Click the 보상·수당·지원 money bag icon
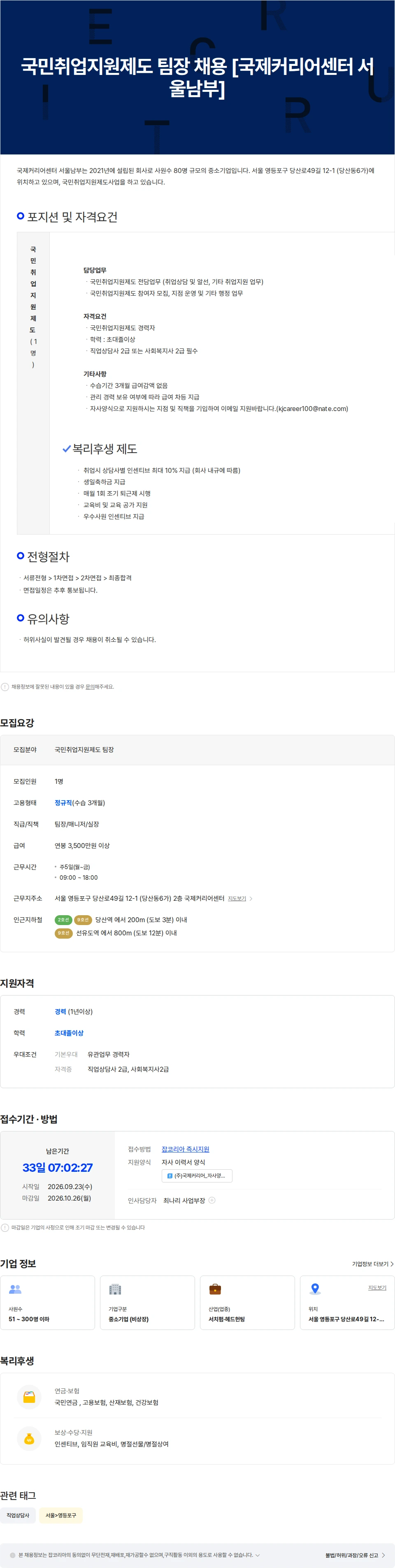Screen dimensions: 395x1568 pos(28,1438)
